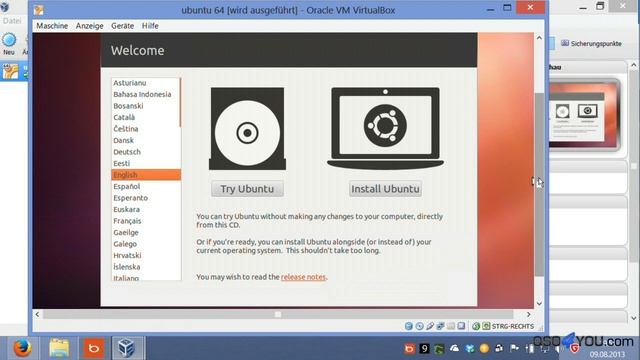
Task: Click the taskbar date 09.08.2013
Action: point(607,354)
